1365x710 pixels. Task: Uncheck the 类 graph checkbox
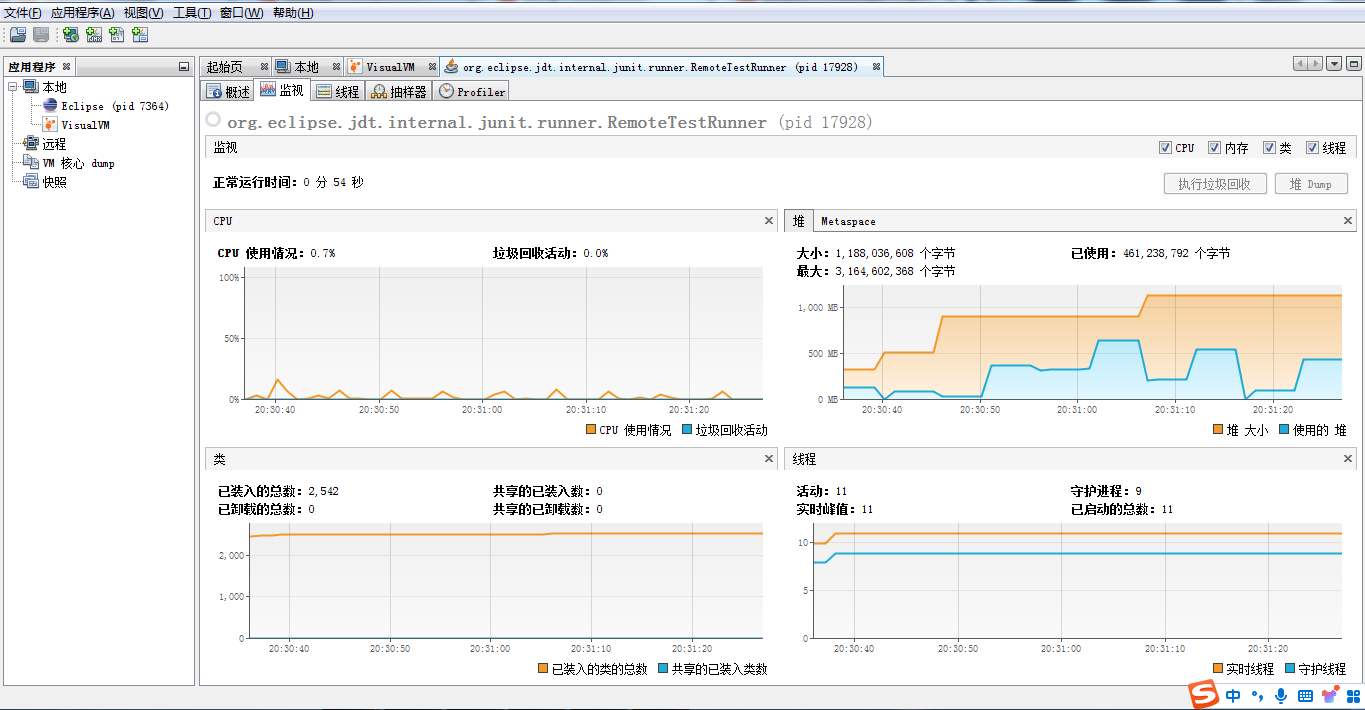[x=1269, y=148]
